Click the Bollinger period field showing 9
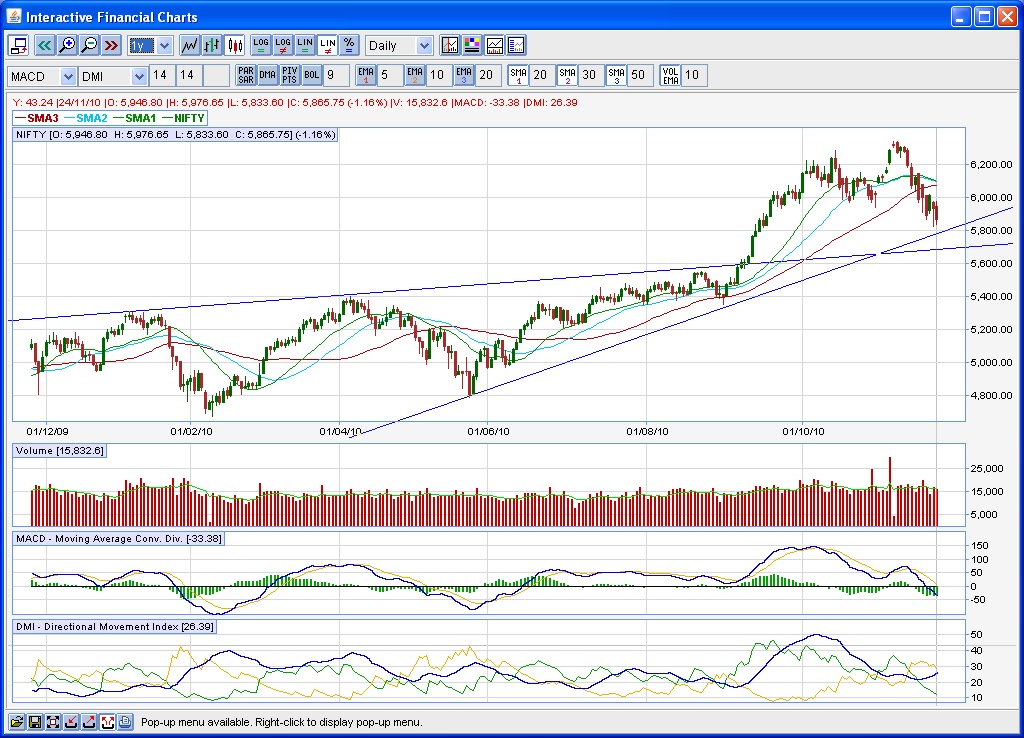1024x738 pixels. pos(336,75)
